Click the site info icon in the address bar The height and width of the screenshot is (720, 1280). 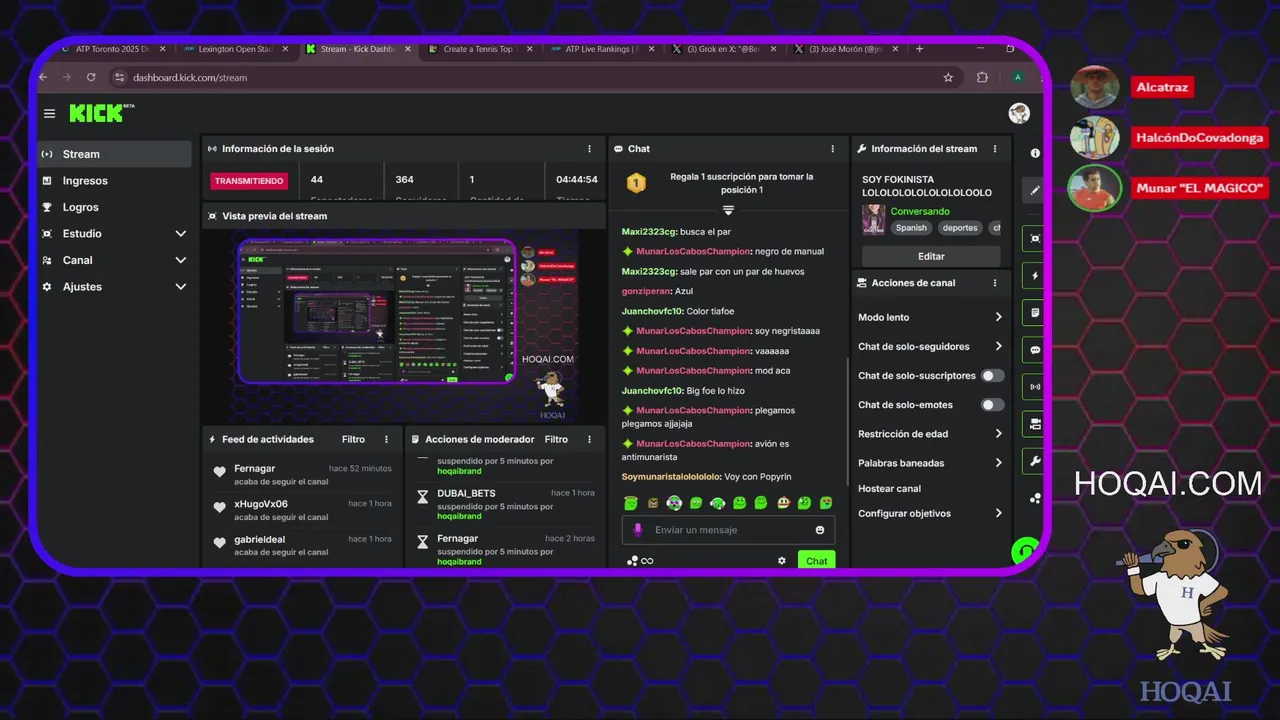[120, 77]
